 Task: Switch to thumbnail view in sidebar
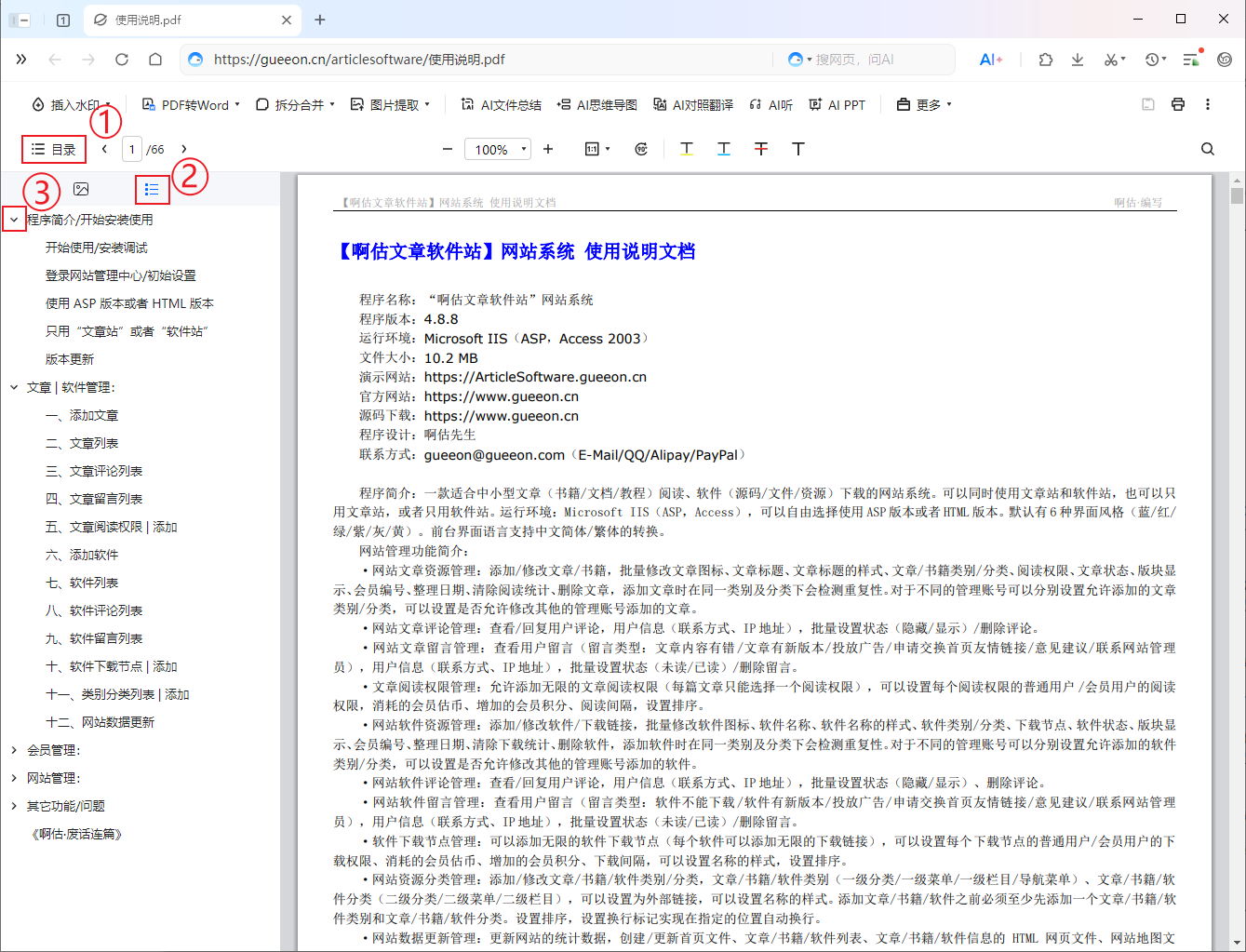pyautogui.click(x=81, y=189)
